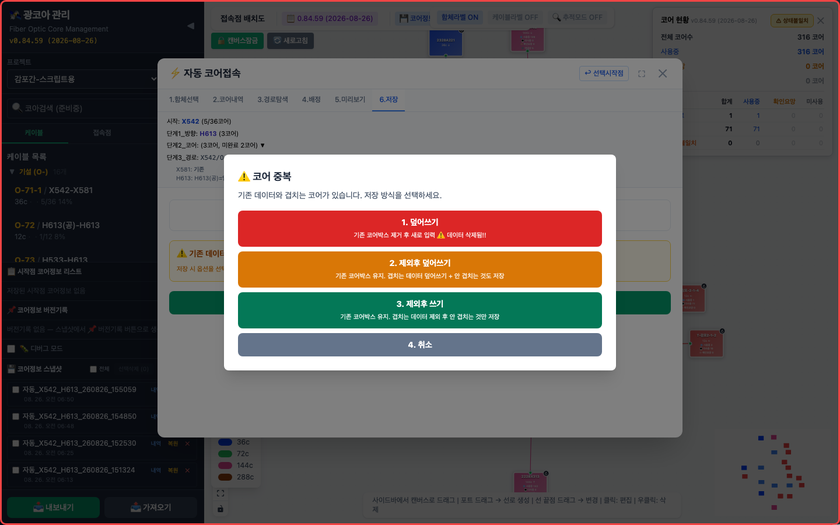Choose the green '3. 제외후 쓰기' option
The image size is (840, 525).
419,310
